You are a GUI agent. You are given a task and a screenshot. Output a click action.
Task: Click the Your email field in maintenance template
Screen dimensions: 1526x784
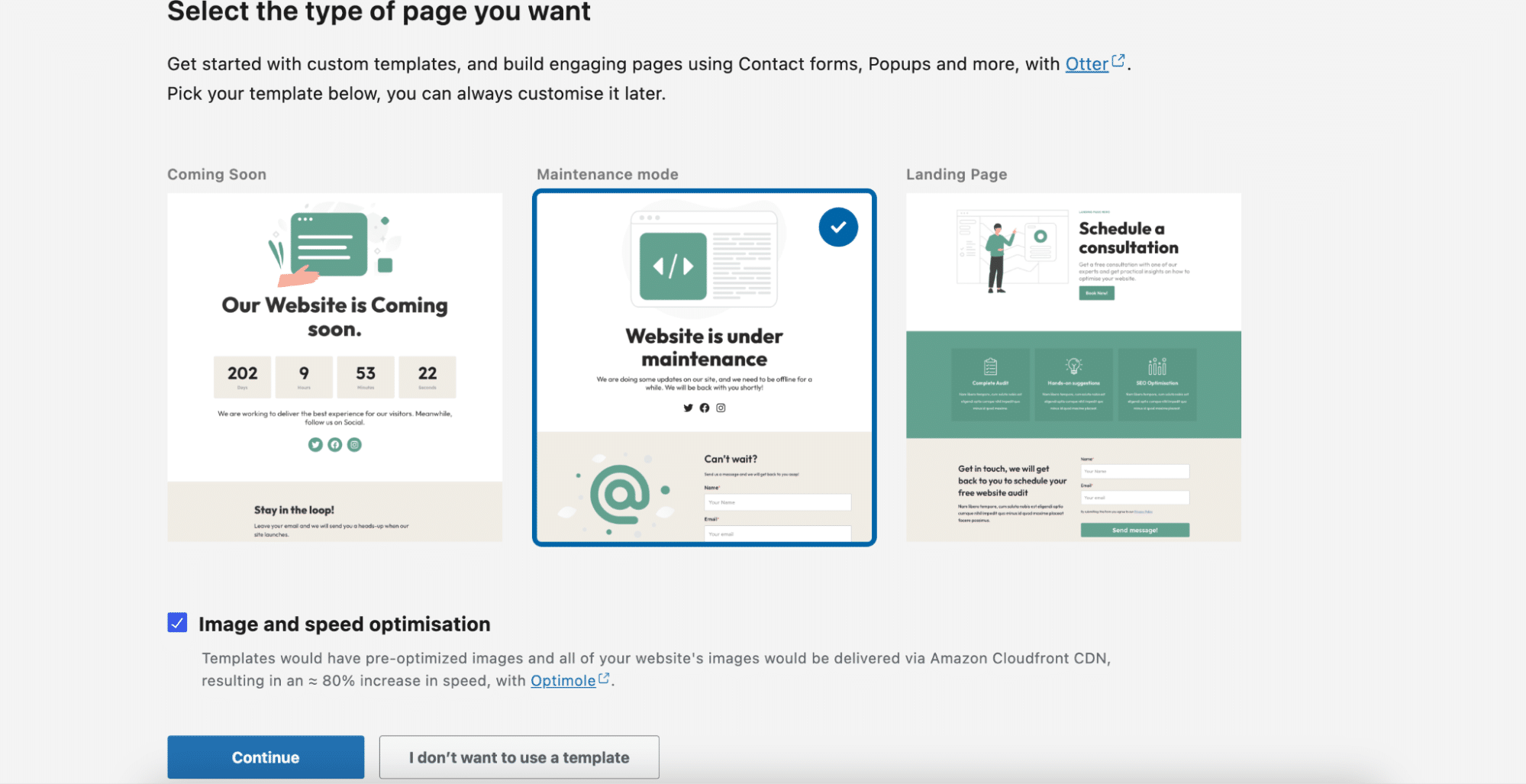pos(776,532)
